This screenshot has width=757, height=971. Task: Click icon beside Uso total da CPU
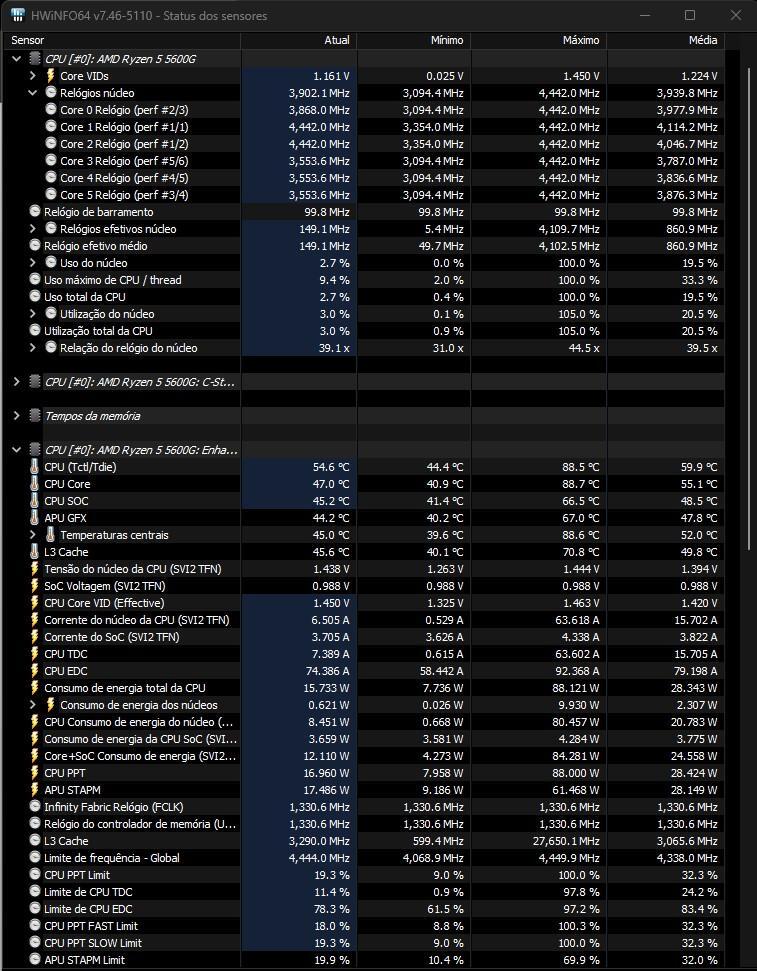pyautogui.click(x=35, y=297)
